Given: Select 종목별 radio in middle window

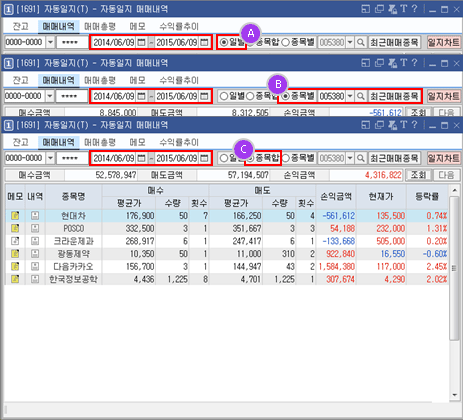Looking at the screenshot, I should coord(286,96).
